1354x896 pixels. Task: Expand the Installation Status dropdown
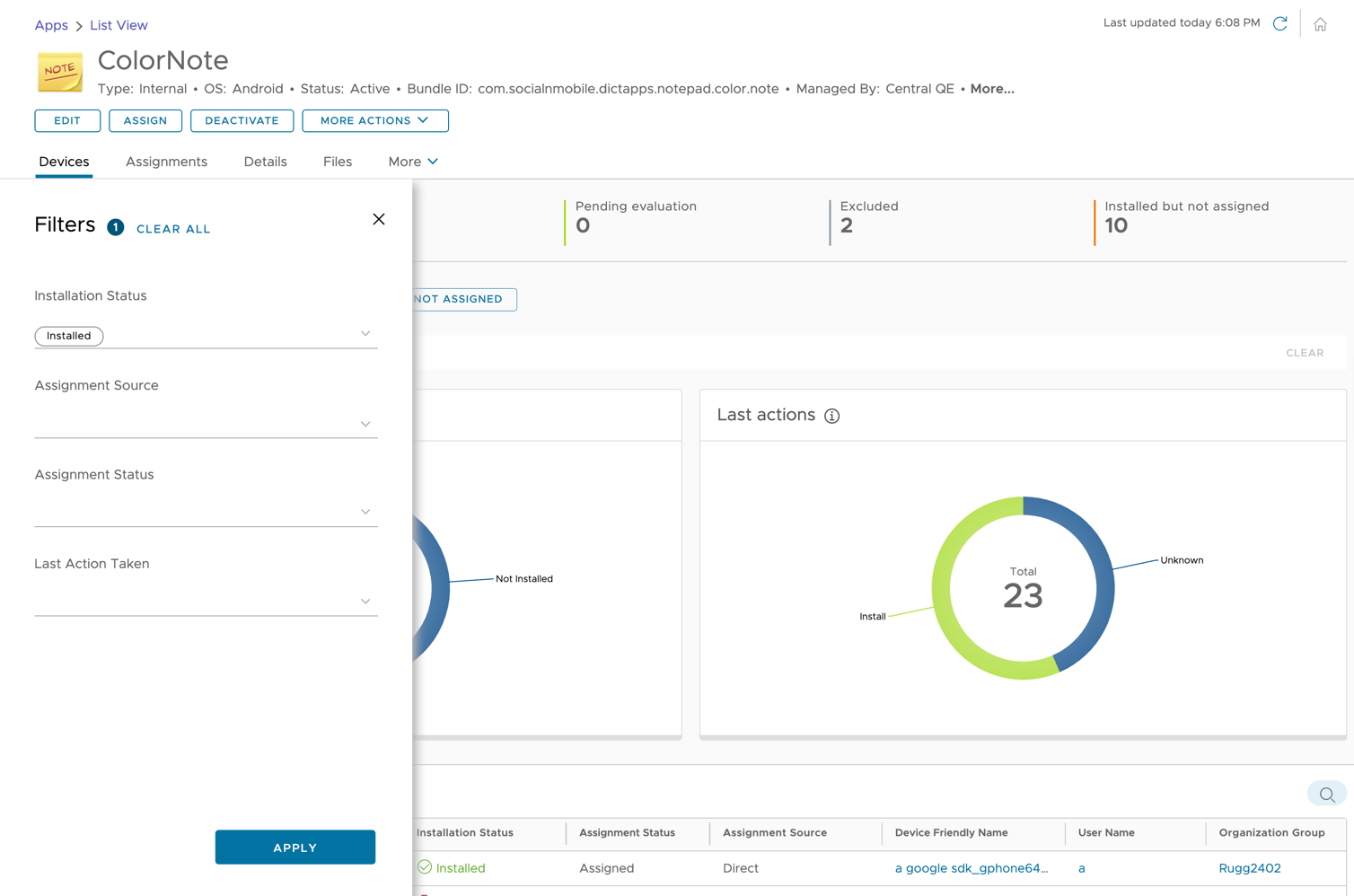pos(365,334)
